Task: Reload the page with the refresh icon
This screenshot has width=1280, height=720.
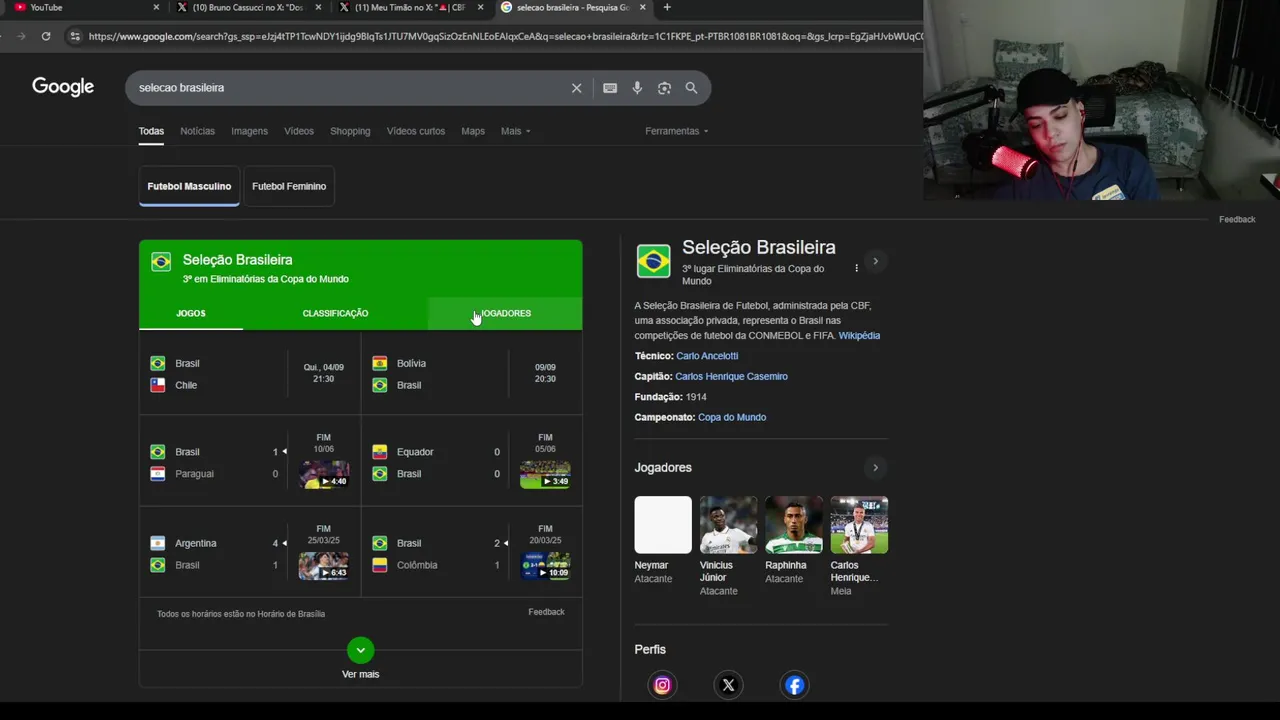Action: 46,36
